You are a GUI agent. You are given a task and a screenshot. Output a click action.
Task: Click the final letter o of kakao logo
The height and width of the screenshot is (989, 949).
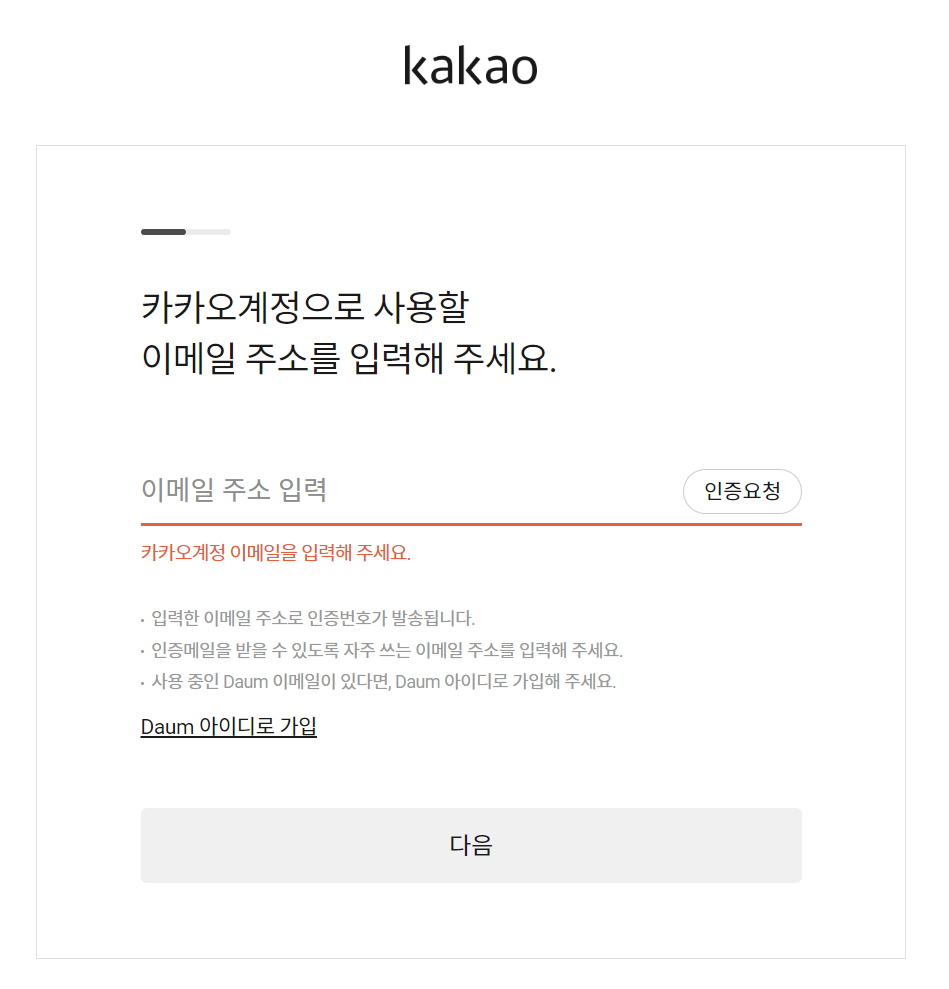click(523, 69)
